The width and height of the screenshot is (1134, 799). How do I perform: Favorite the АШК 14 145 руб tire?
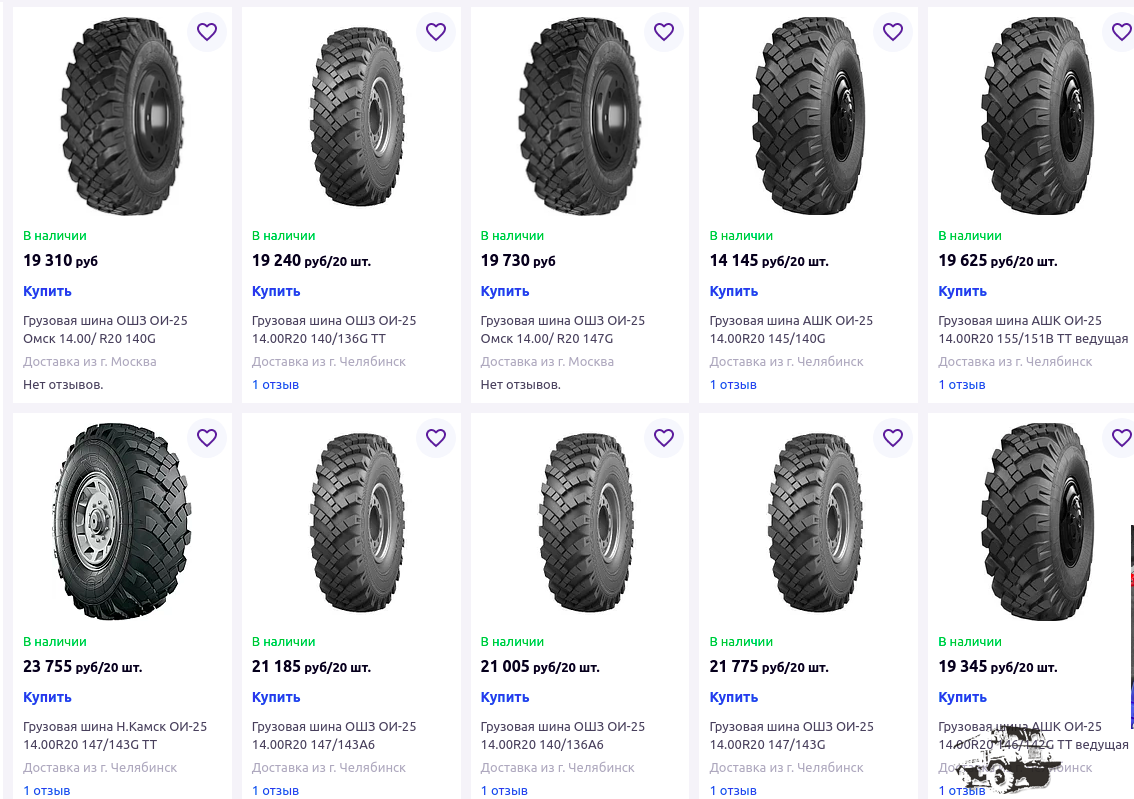tap(892, 32)
